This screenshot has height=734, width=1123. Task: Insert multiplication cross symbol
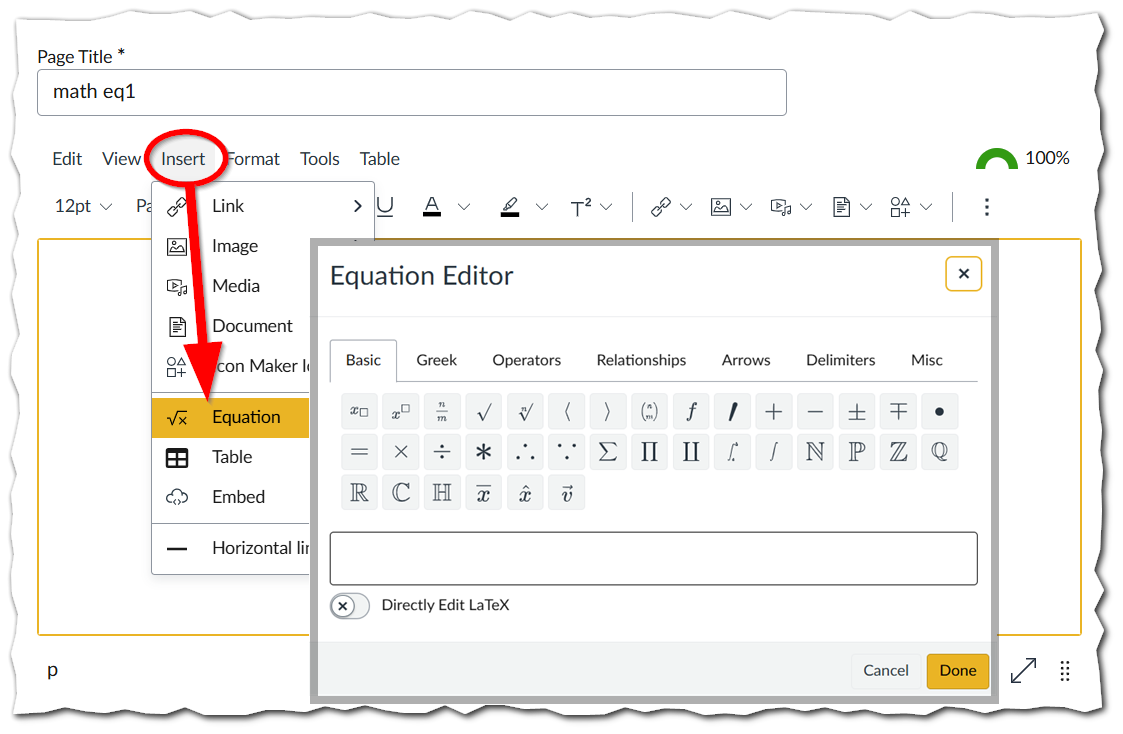(x=400, y=452)
